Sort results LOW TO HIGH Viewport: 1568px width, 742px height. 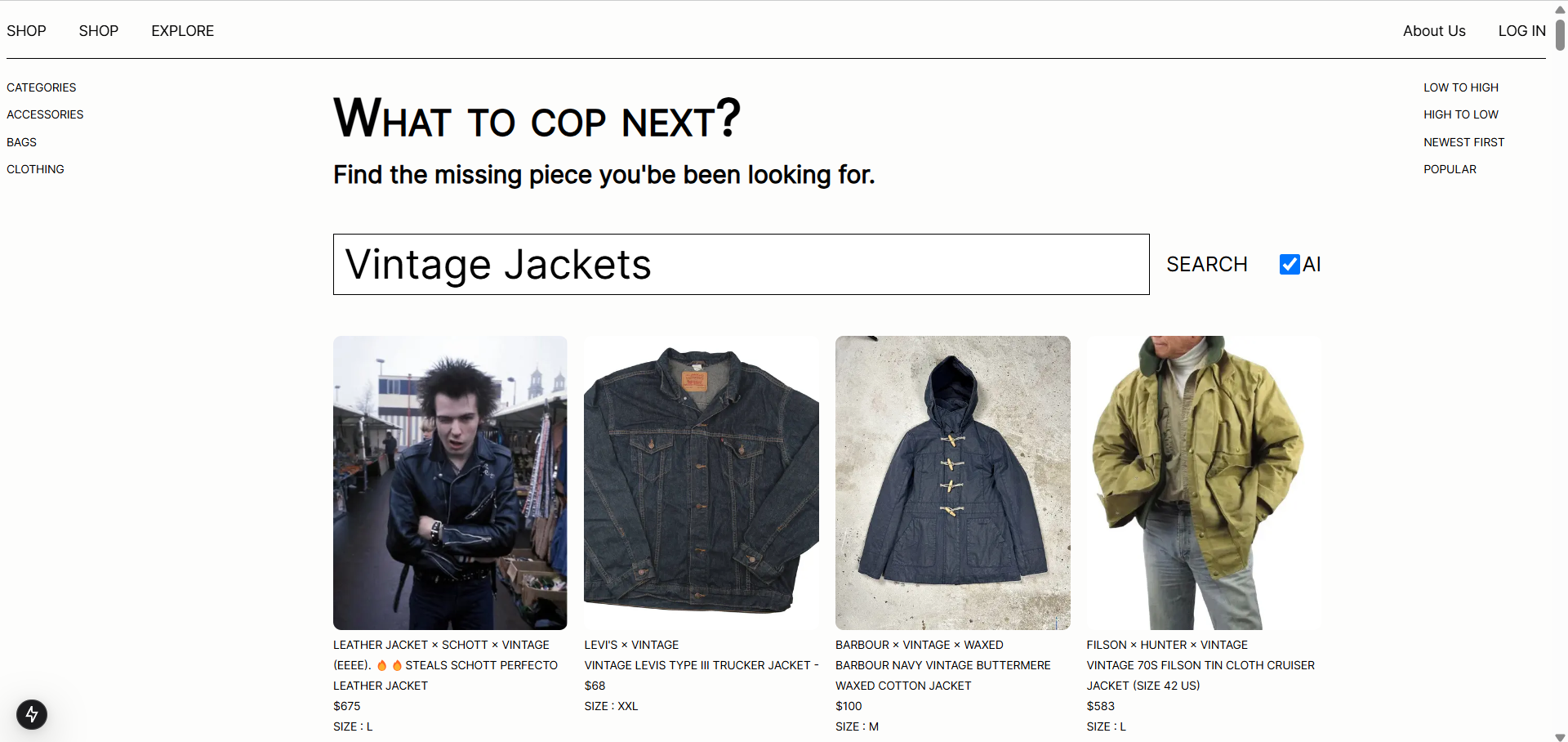[x=1461, y=87]
